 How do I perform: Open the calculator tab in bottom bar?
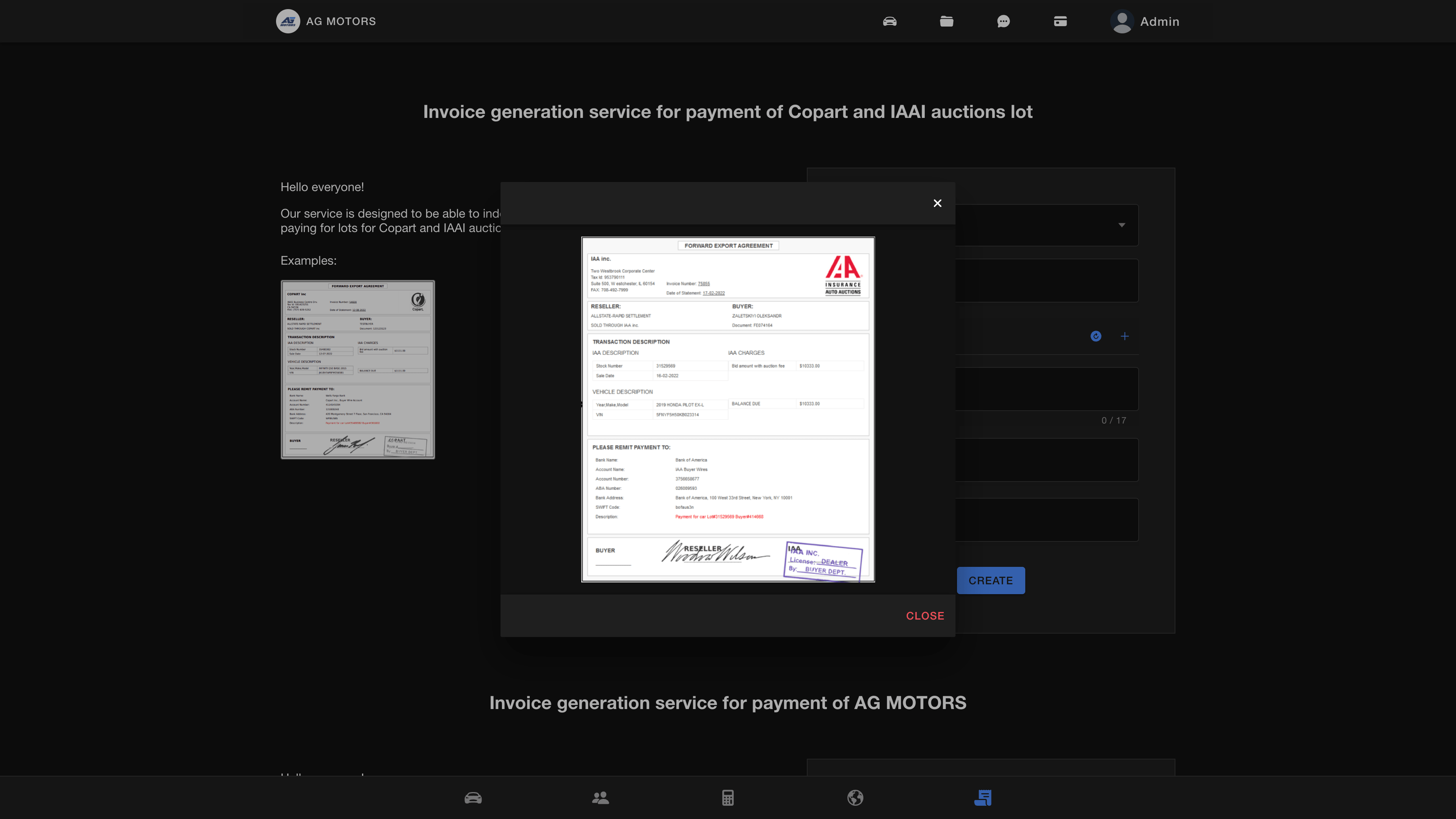pos(728,797)
